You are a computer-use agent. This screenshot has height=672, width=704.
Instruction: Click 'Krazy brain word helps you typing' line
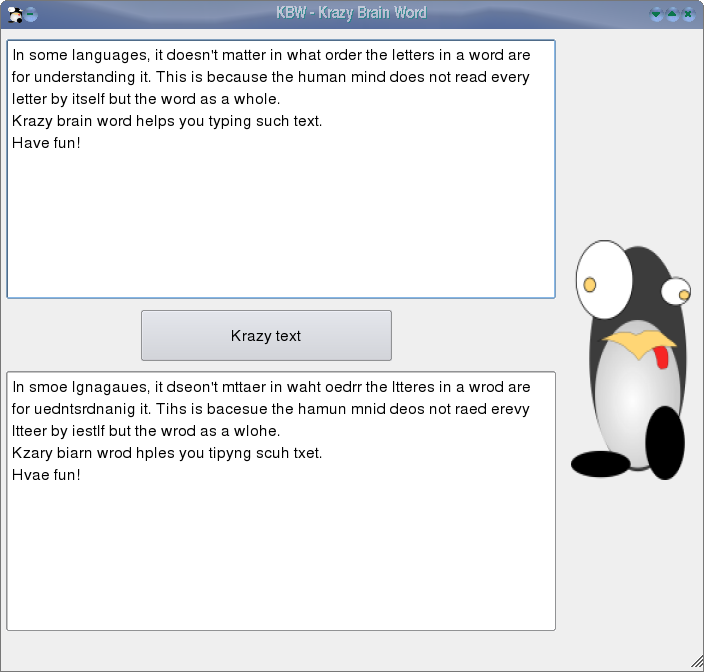[167, 121]
